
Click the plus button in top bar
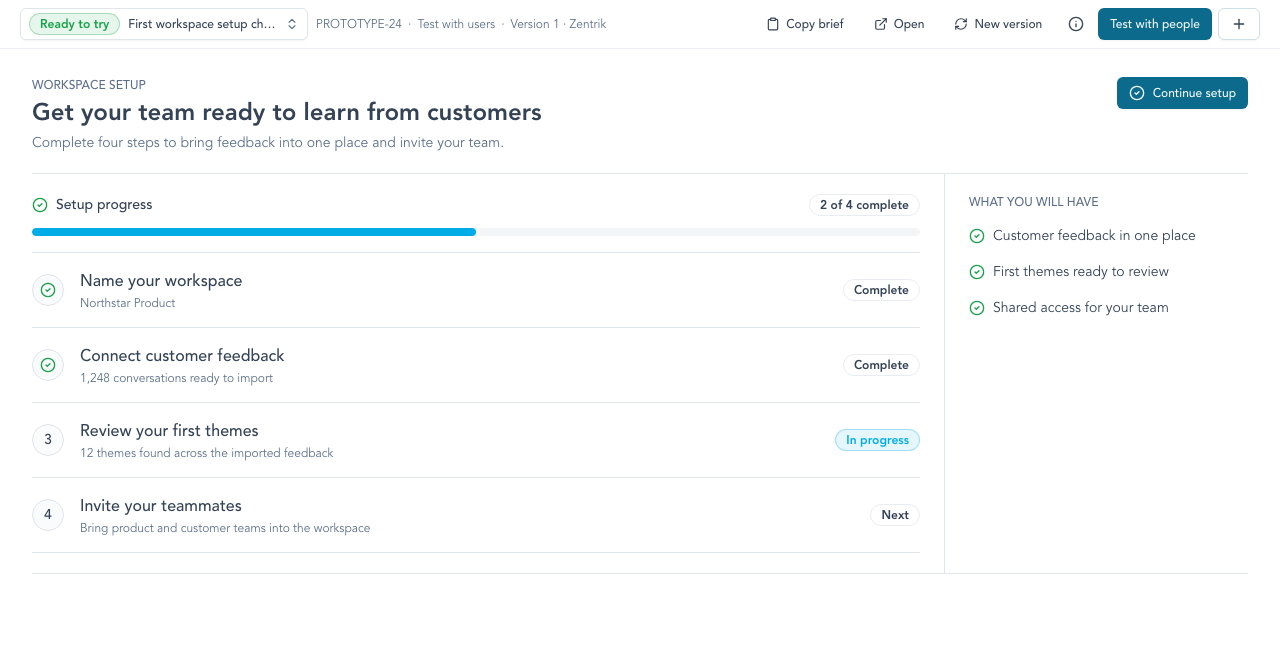(x=1239, y=24)
